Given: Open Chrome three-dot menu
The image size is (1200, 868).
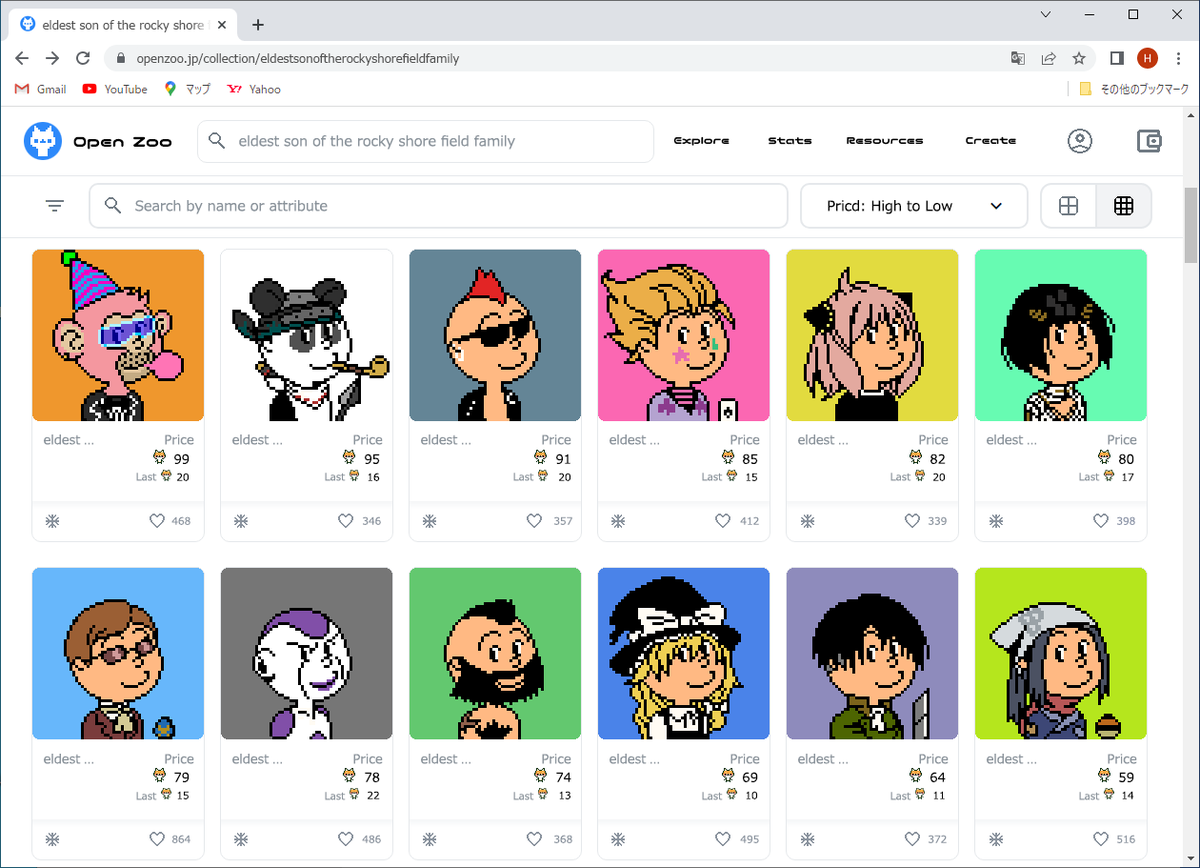Looking at the screenshot, I should [x=1177, y=58].
